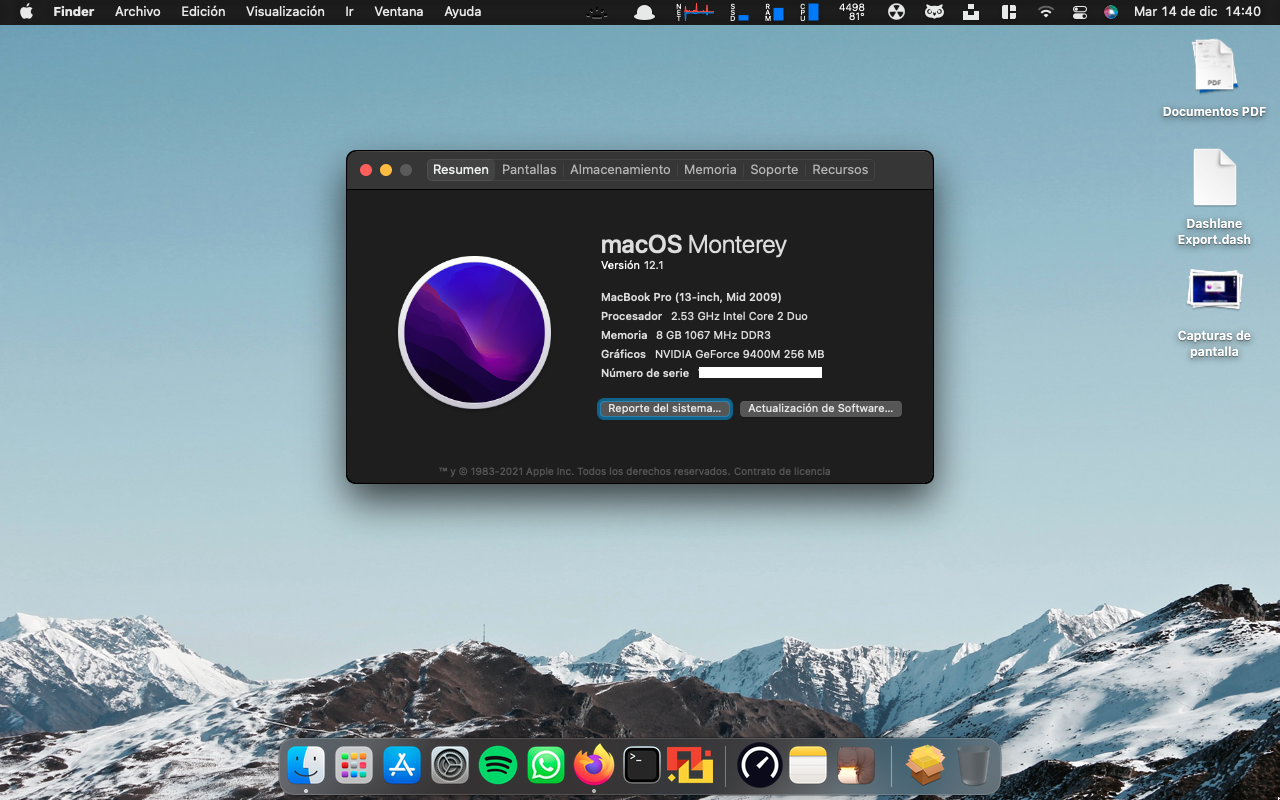Minimize the About This Mac window
Viewport: 1280px width, 800px height.
point(386,170)
